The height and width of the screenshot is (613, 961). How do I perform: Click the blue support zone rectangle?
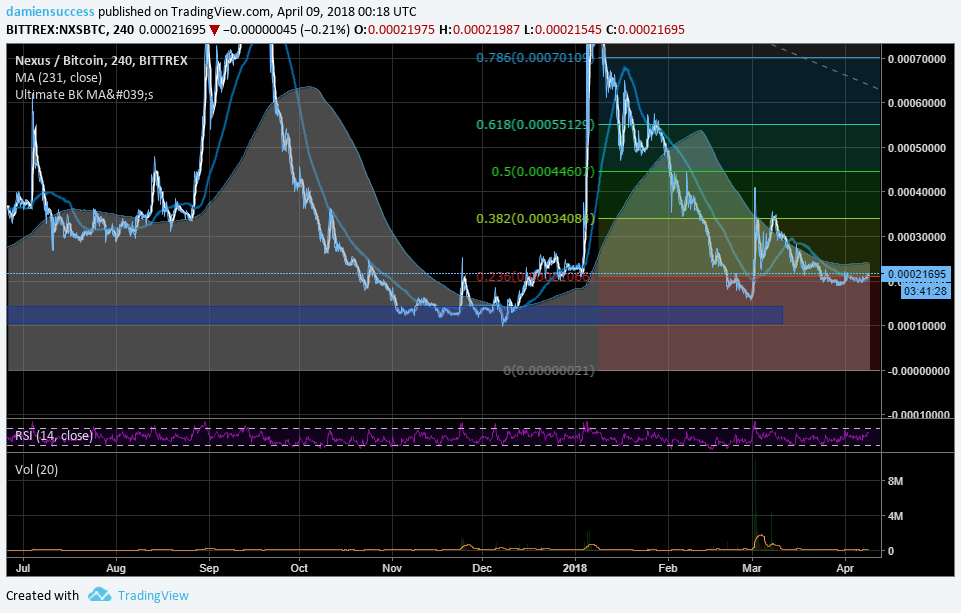coord(395,315)
